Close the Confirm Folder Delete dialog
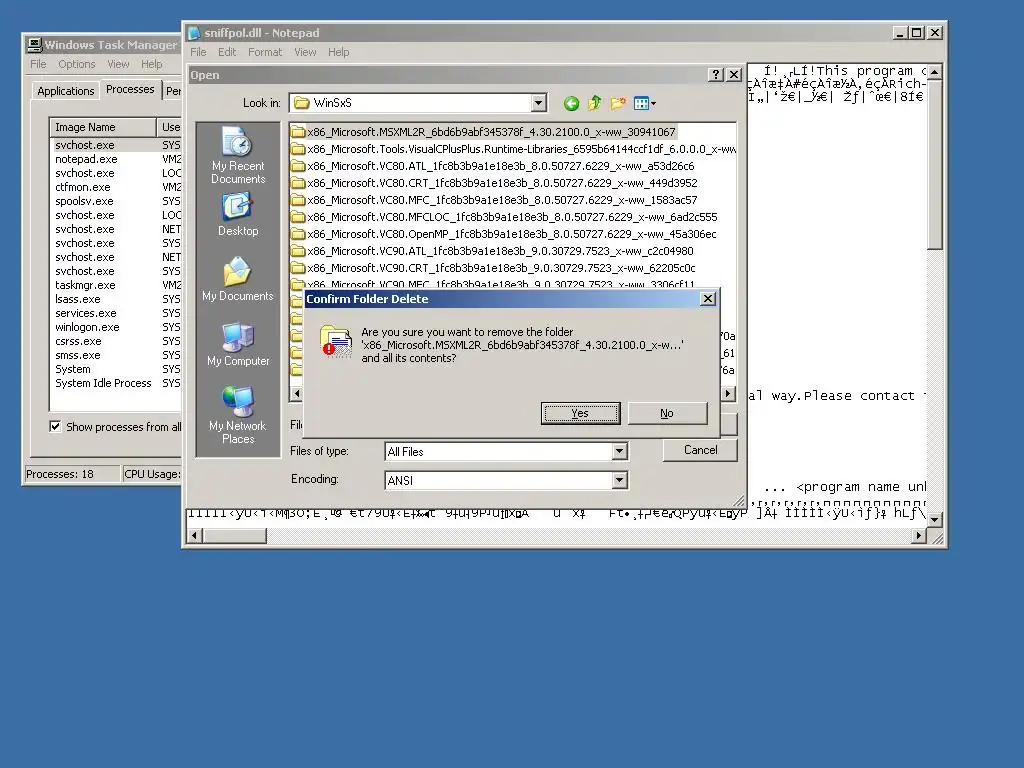Viewport: 1024px width, 768px height. point(707,298)
